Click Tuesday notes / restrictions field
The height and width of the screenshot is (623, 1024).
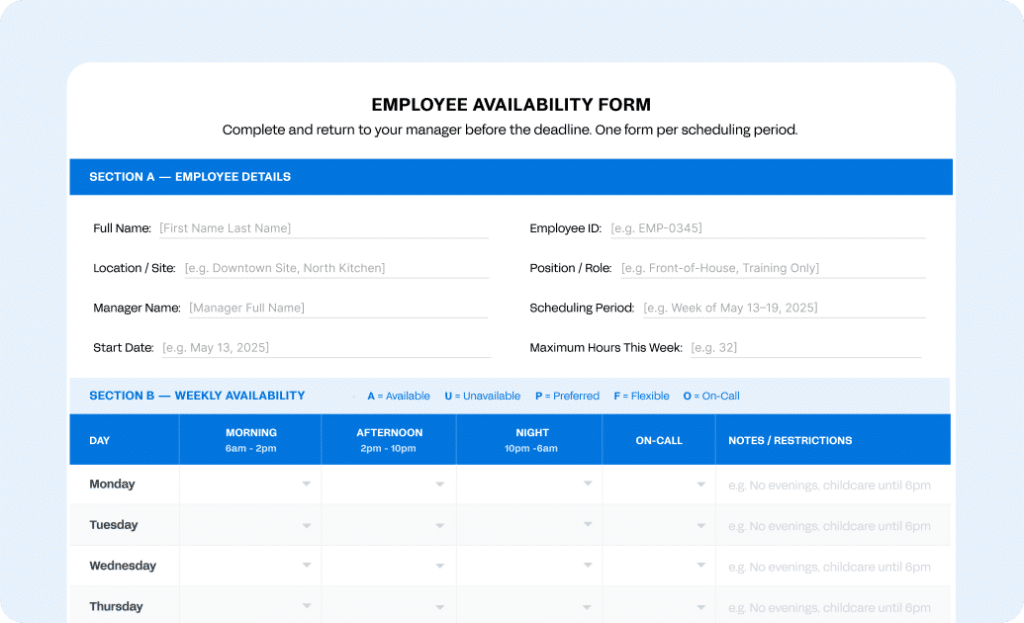coord(833,526)
